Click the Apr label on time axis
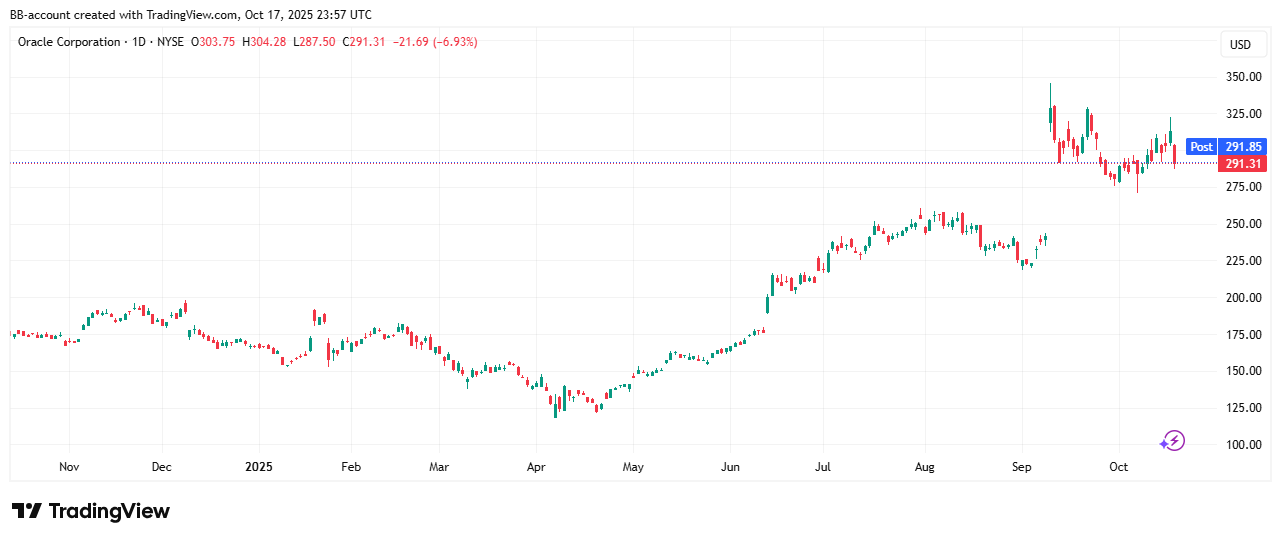The height and width of the screenshot is (541, 1281). 536,467
